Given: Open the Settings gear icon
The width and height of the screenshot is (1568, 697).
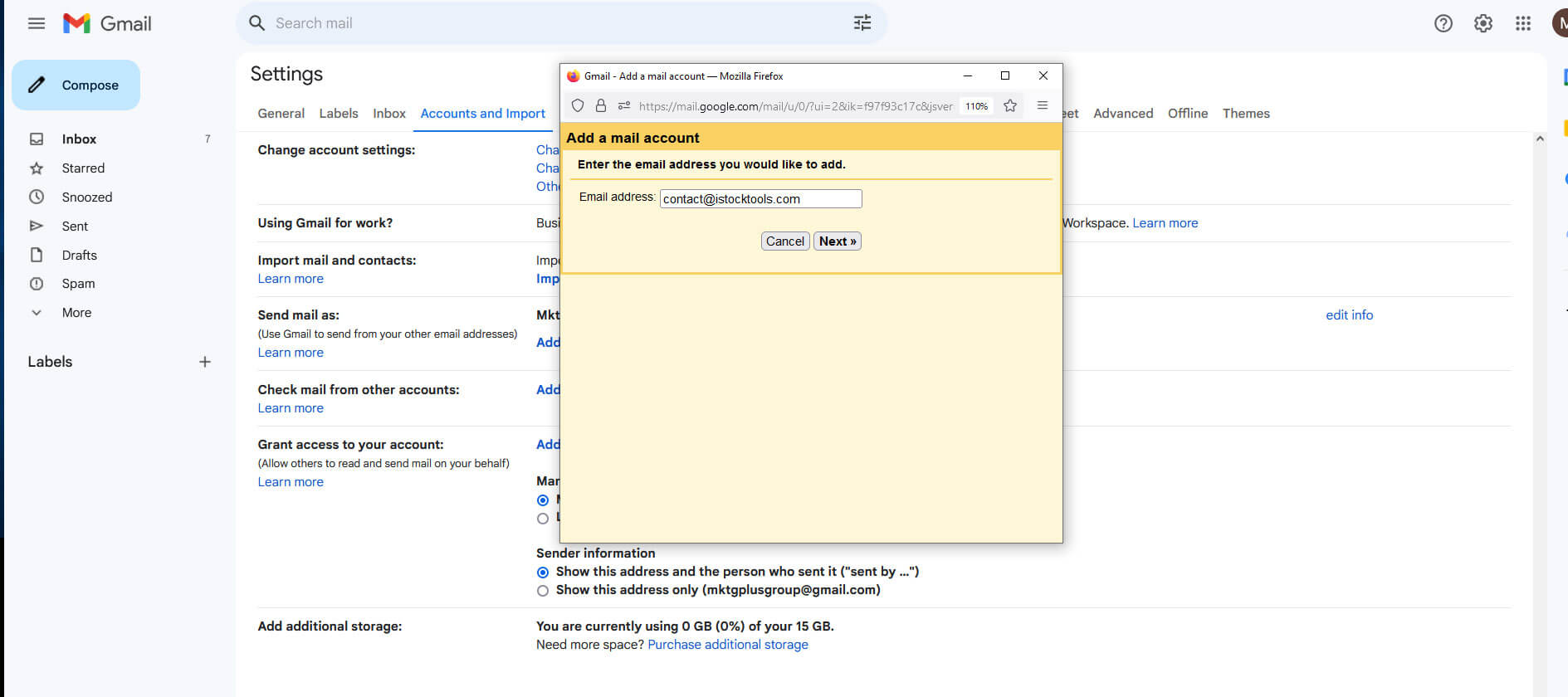Looking at the screenshot, I should coord(1483,23).
